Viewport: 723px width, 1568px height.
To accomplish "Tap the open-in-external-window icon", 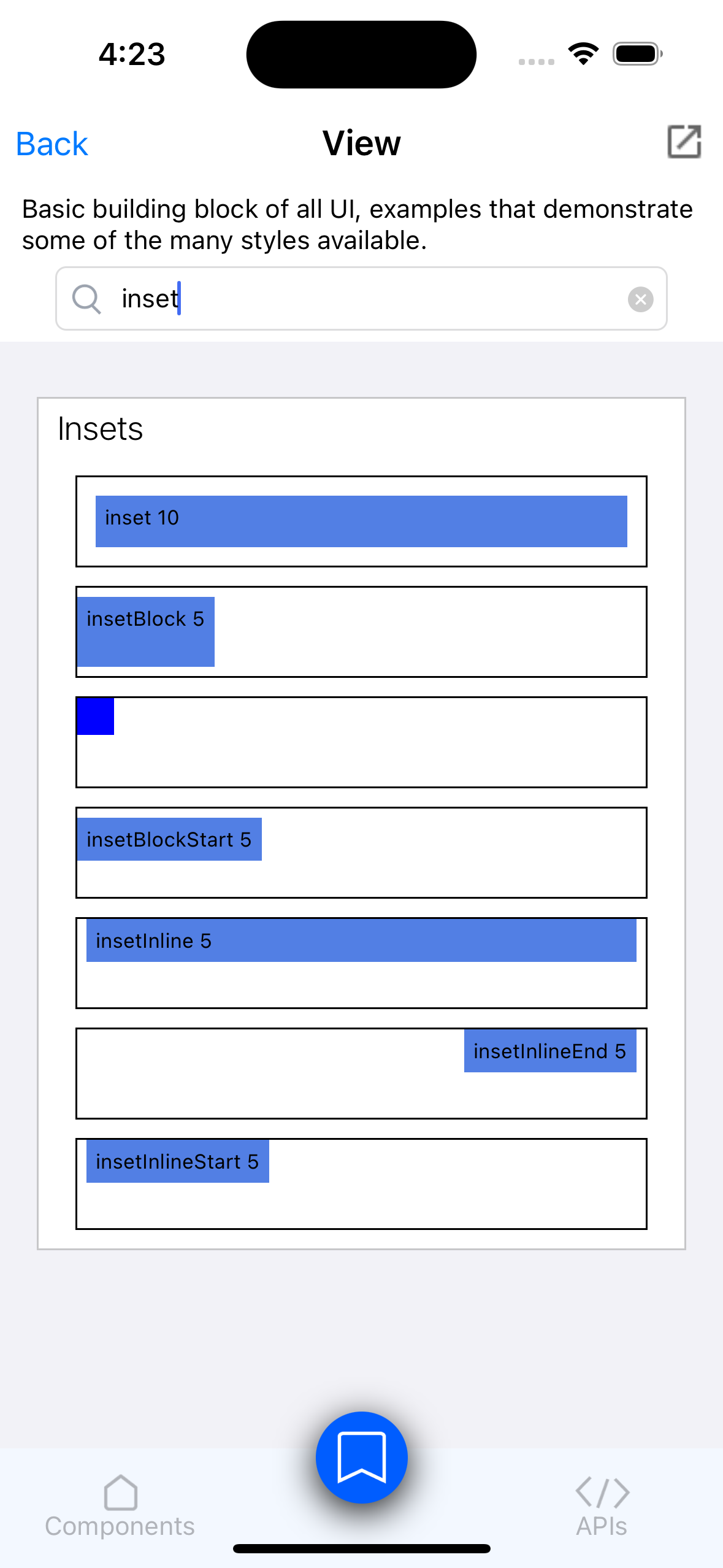I will pos(684,142).
